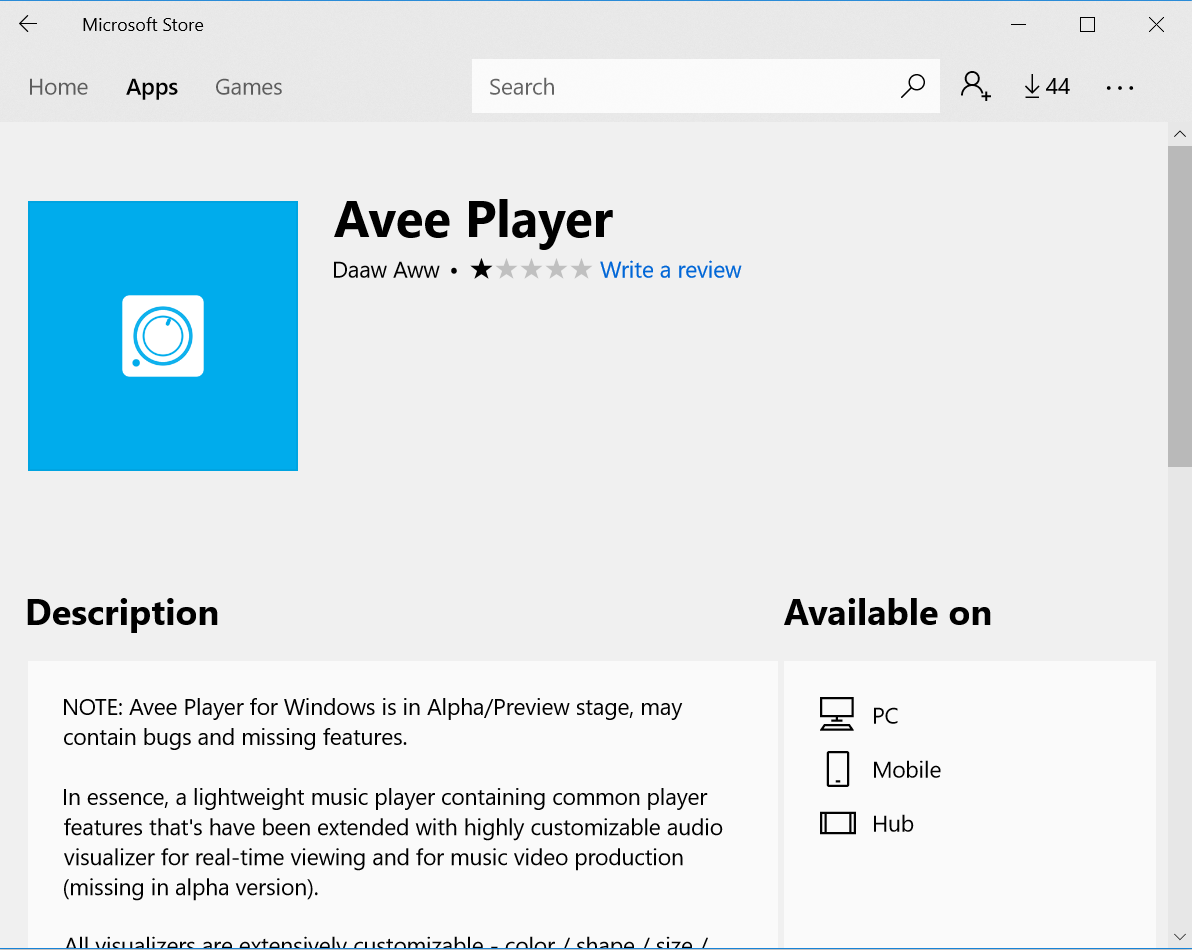The image size is (1192, 950).
Task: Click the scrollbar up arrow
Action: pos(1179,133)
